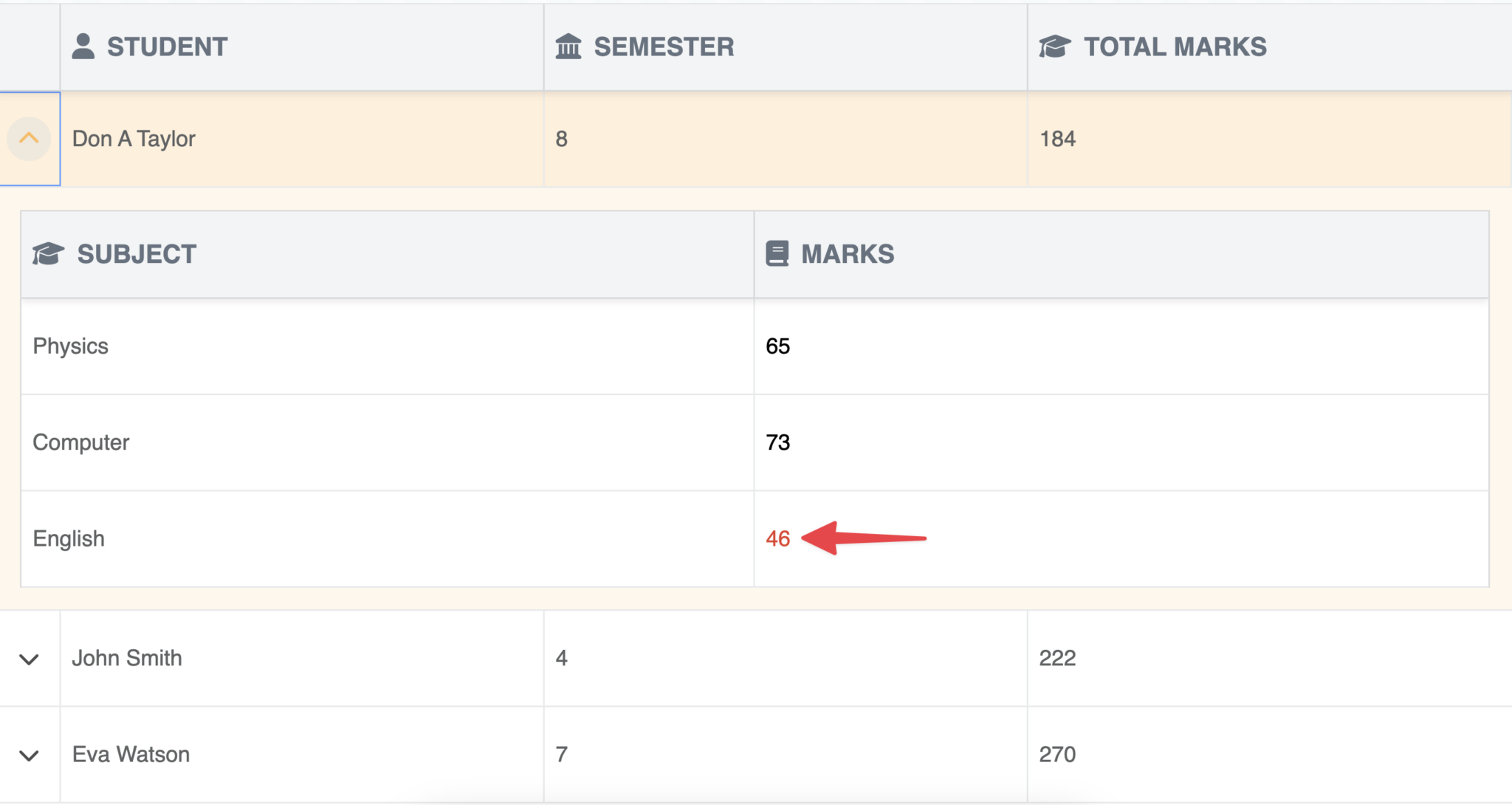Click the Don A Taylor name cell
The image size is (1512, 805).
pyautogui.click(x=134, y=139)
